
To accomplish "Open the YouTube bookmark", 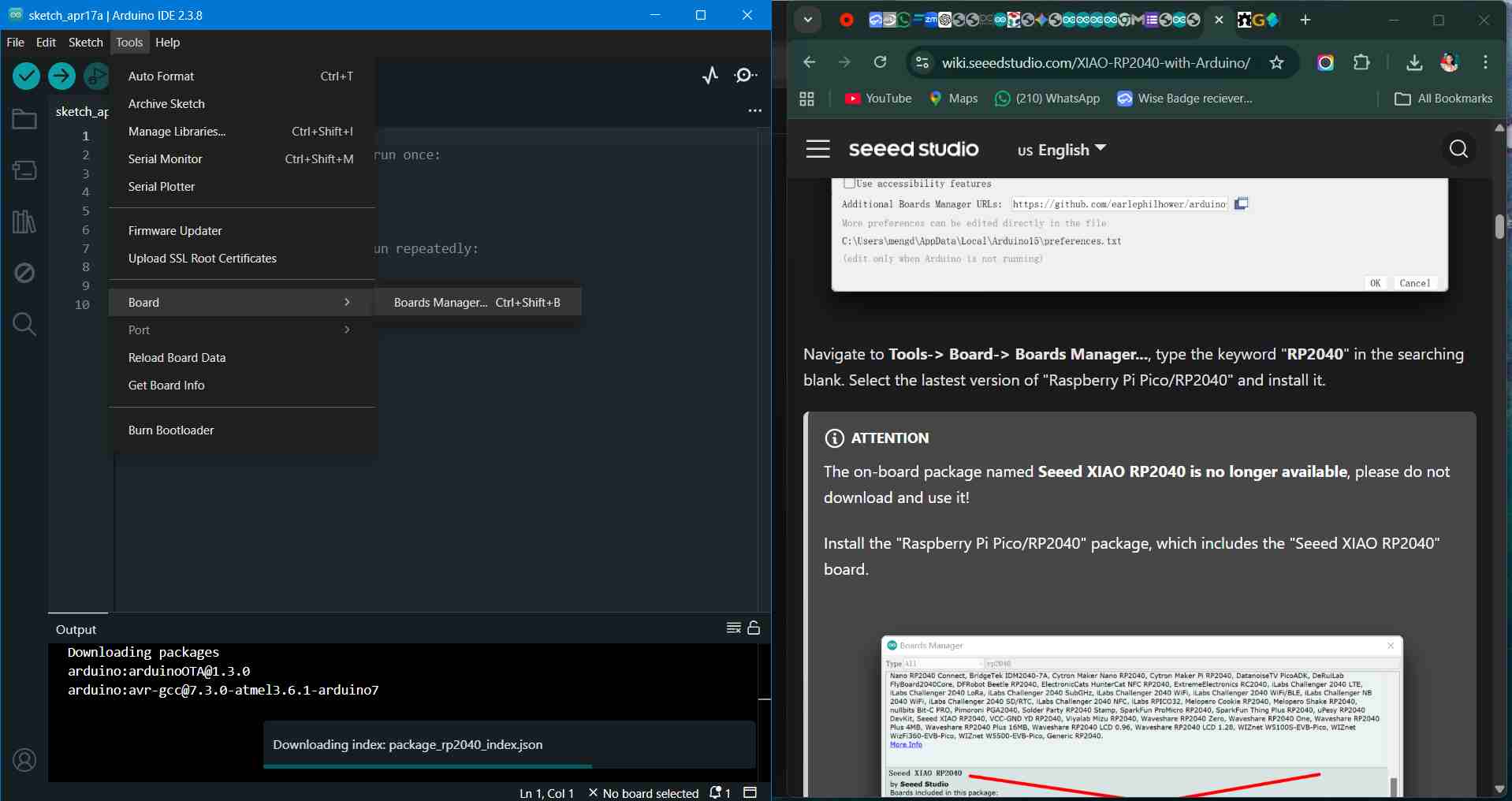I will click(x=877, y=99).
